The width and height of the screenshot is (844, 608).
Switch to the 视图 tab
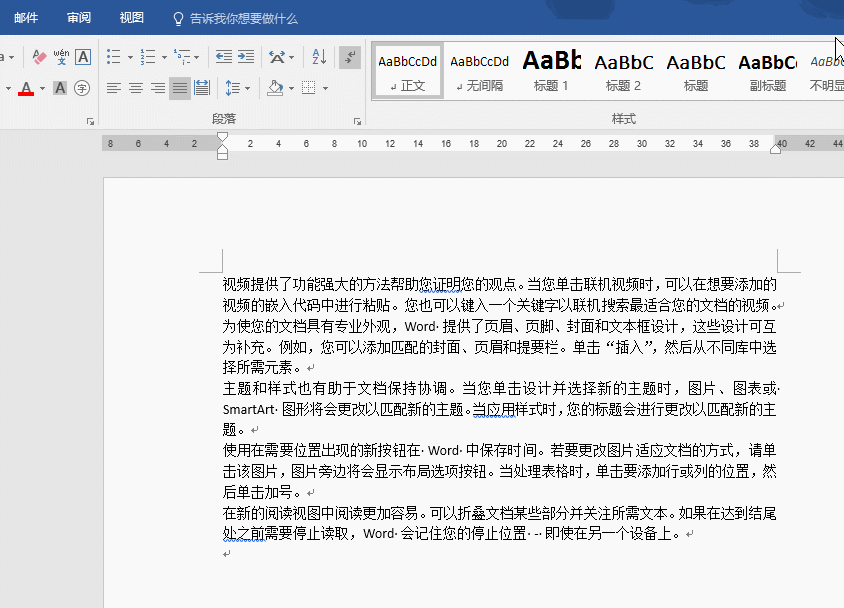[131, 18]
